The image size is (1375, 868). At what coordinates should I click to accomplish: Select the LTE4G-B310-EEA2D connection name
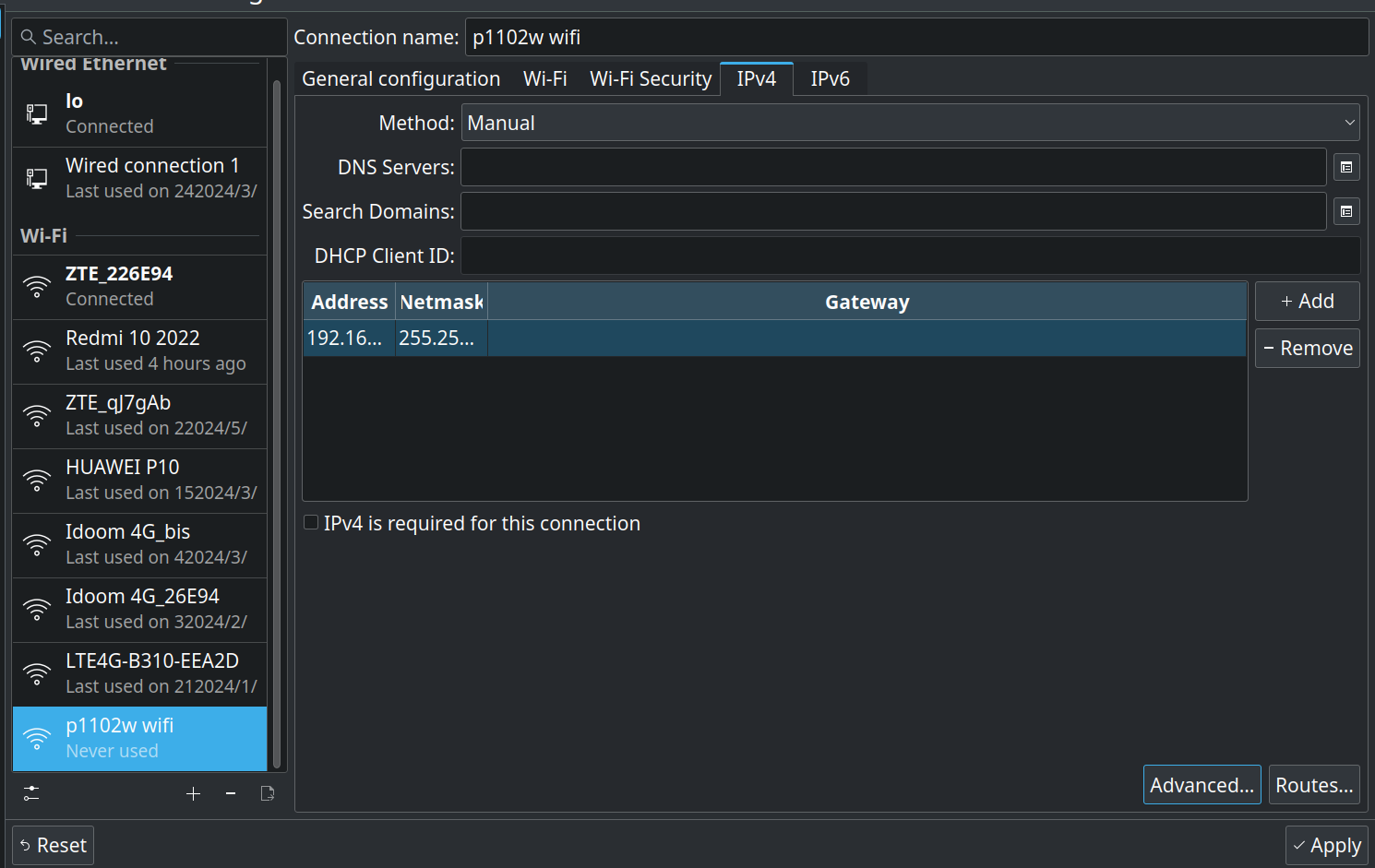[x=152, y=660]
